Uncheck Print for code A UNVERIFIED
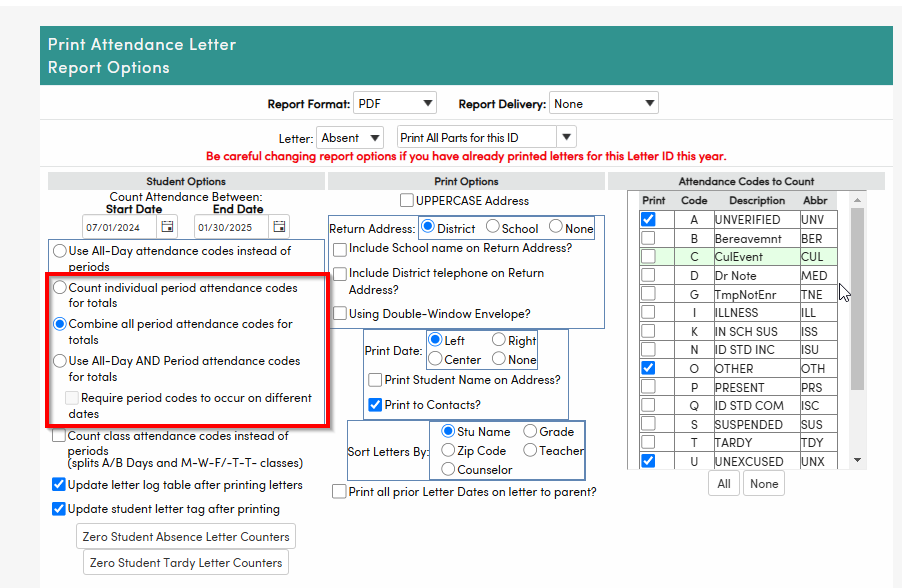Screen dimensions: 902x588 pos(648,219)
